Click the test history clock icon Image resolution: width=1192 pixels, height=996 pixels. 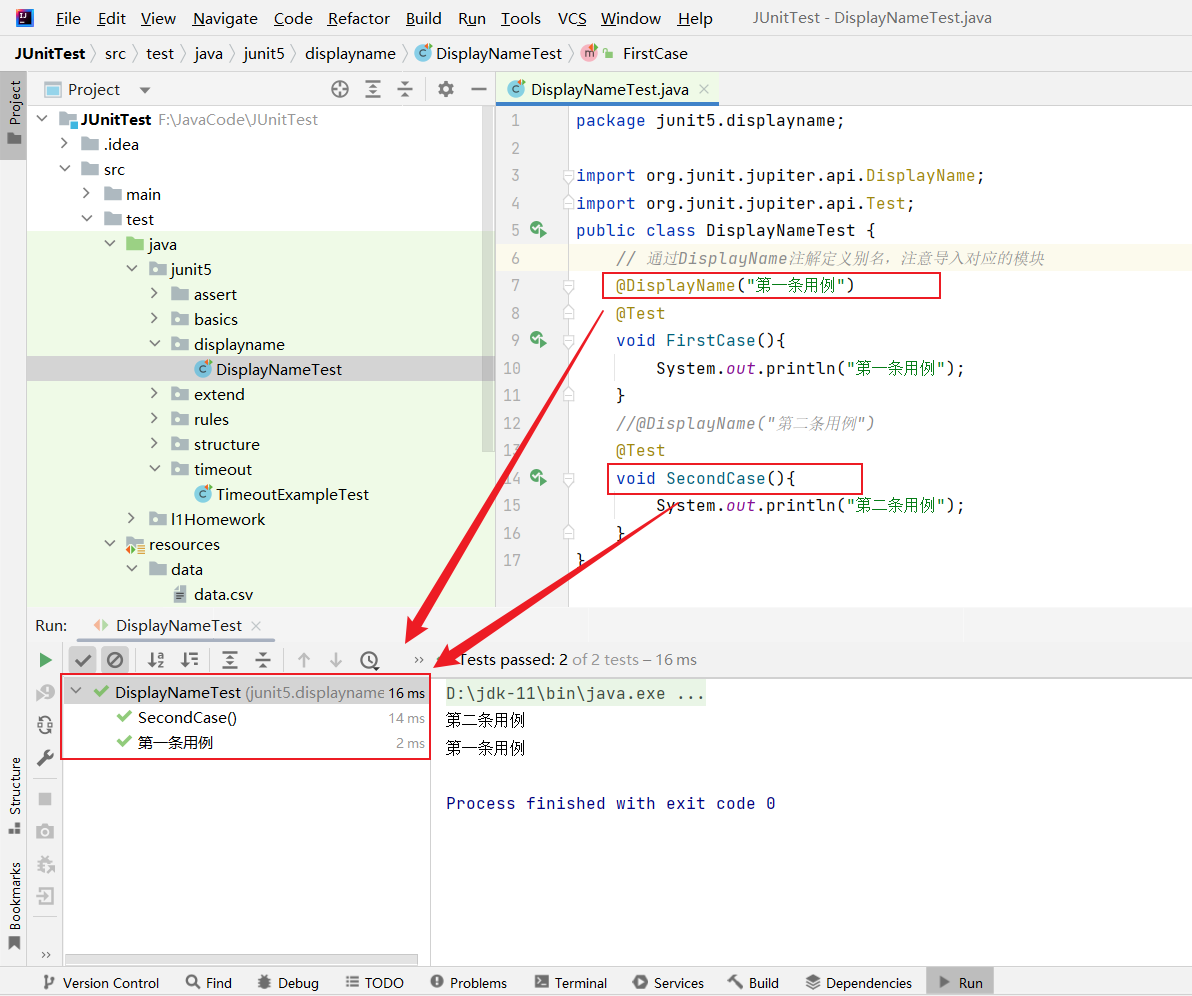(x=369, y=660)
